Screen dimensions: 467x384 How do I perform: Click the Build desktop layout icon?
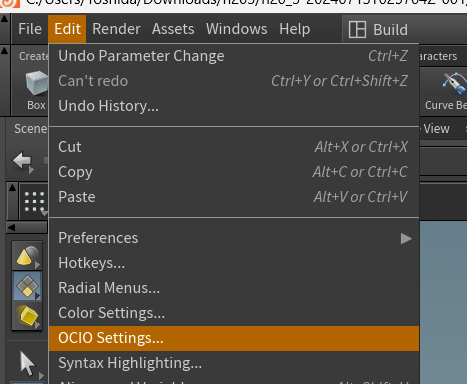[x=357, y=29]
